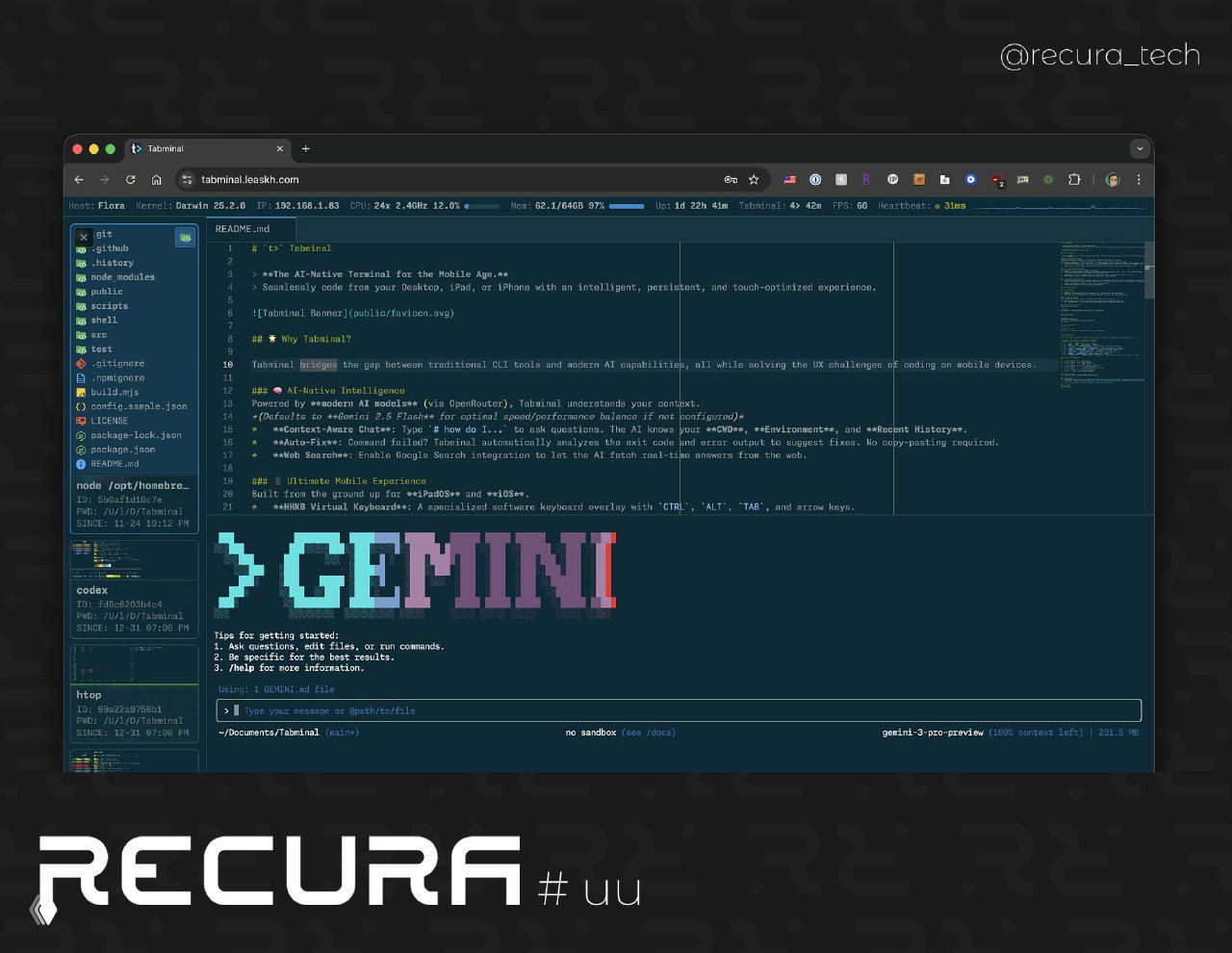Expand the scripts folder
The image size is (1232, 953).
coord(109,306)
